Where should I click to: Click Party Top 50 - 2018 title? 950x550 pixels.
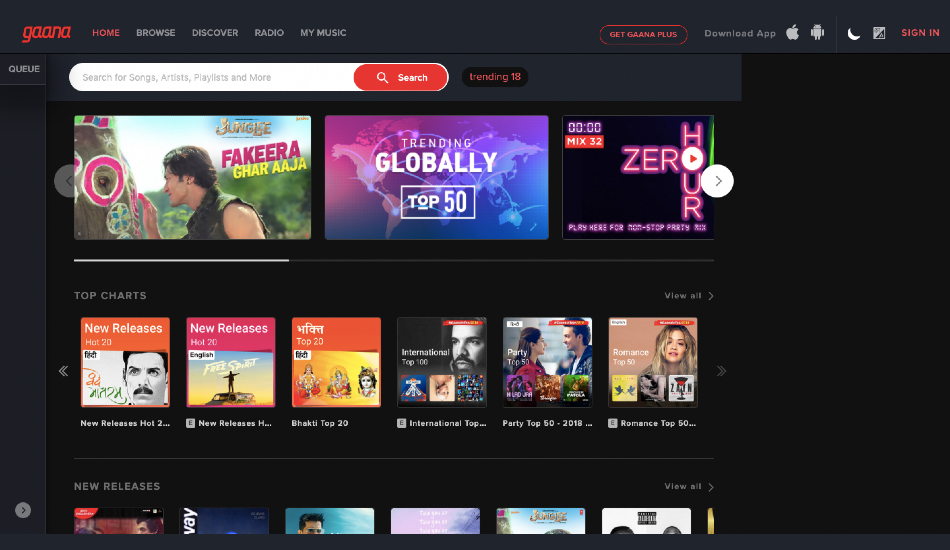click(548, 423)
